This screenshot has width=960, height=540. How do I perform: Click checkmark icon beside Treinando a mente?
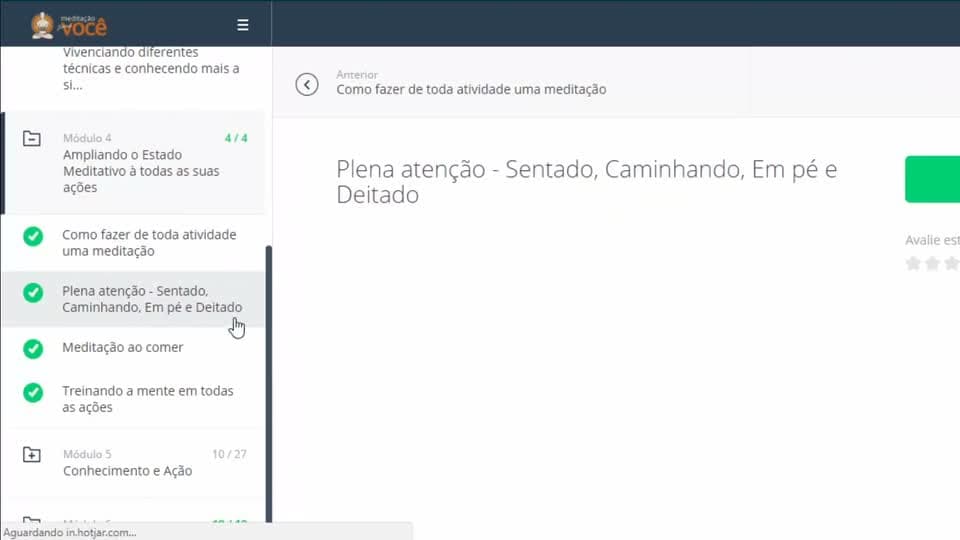tap(33, 392)
